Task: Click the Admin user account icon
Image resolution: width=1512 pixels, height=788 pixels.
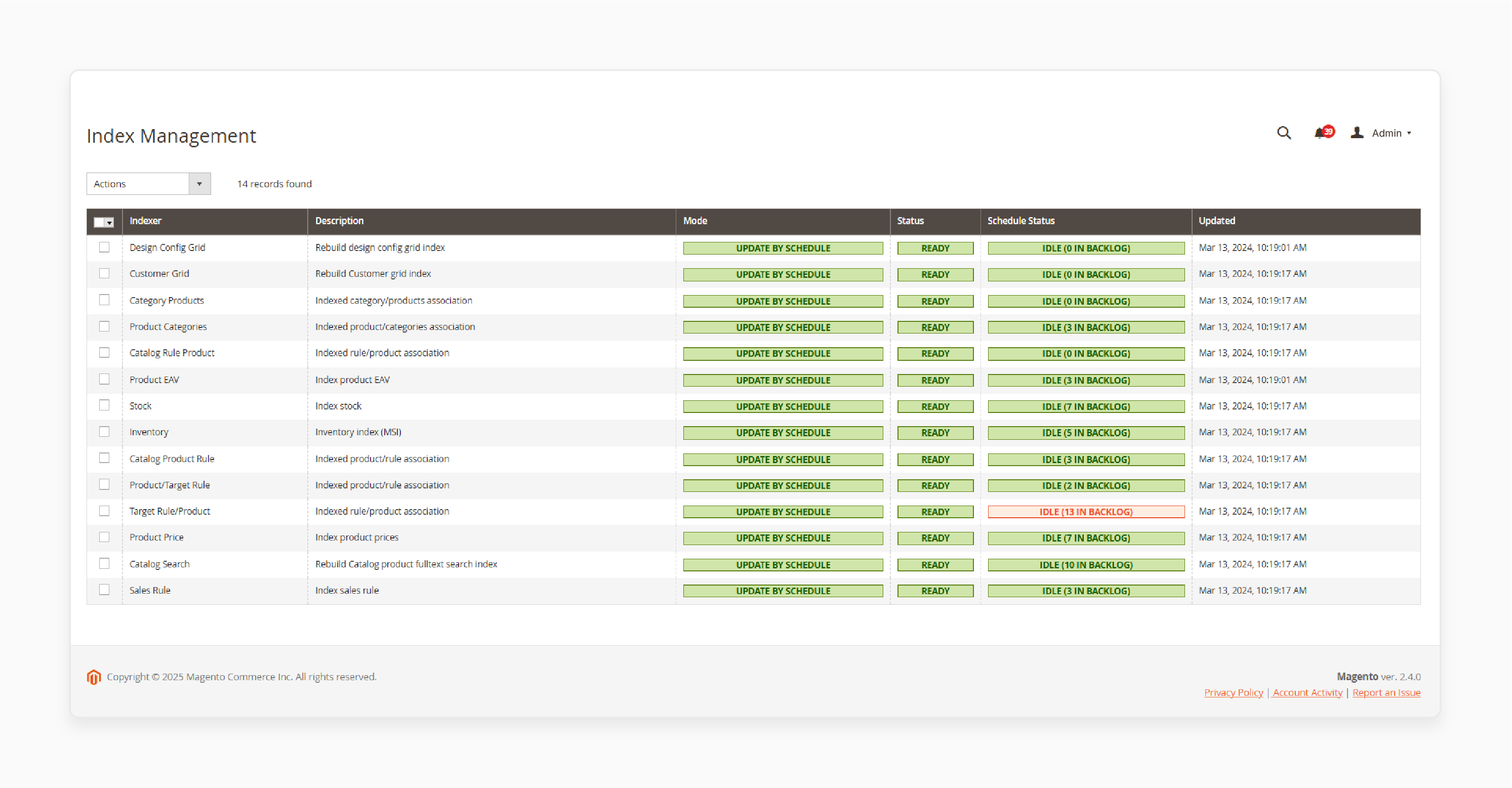Action: pyautogui.click(x=1356, y=132)
